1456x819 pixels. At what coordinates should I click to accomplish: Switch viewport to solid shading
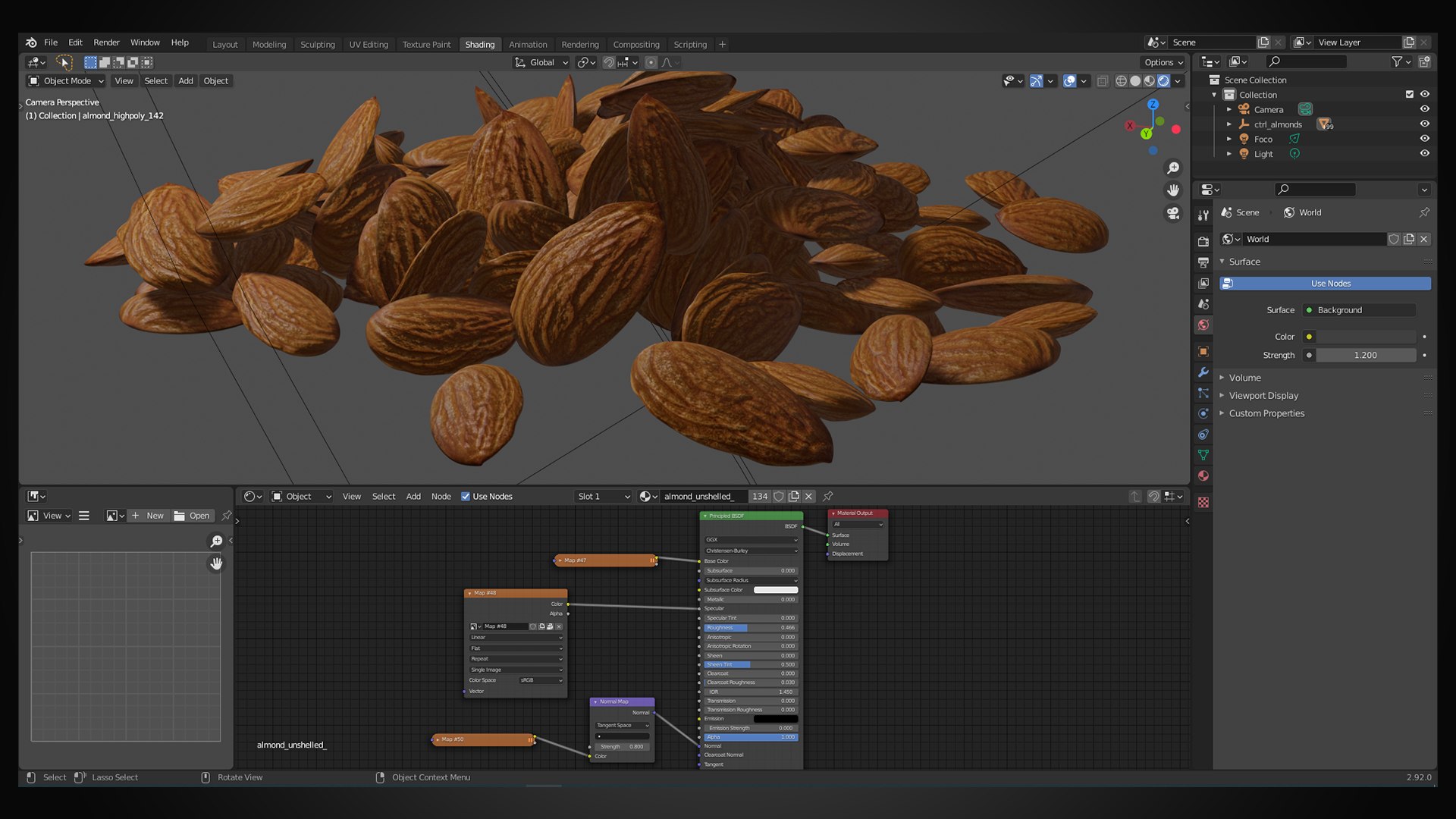pos(1135,81)
